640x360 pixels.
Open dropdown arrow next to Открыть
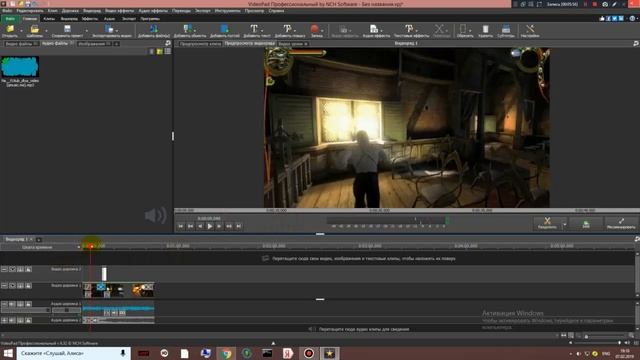(21, 30)
